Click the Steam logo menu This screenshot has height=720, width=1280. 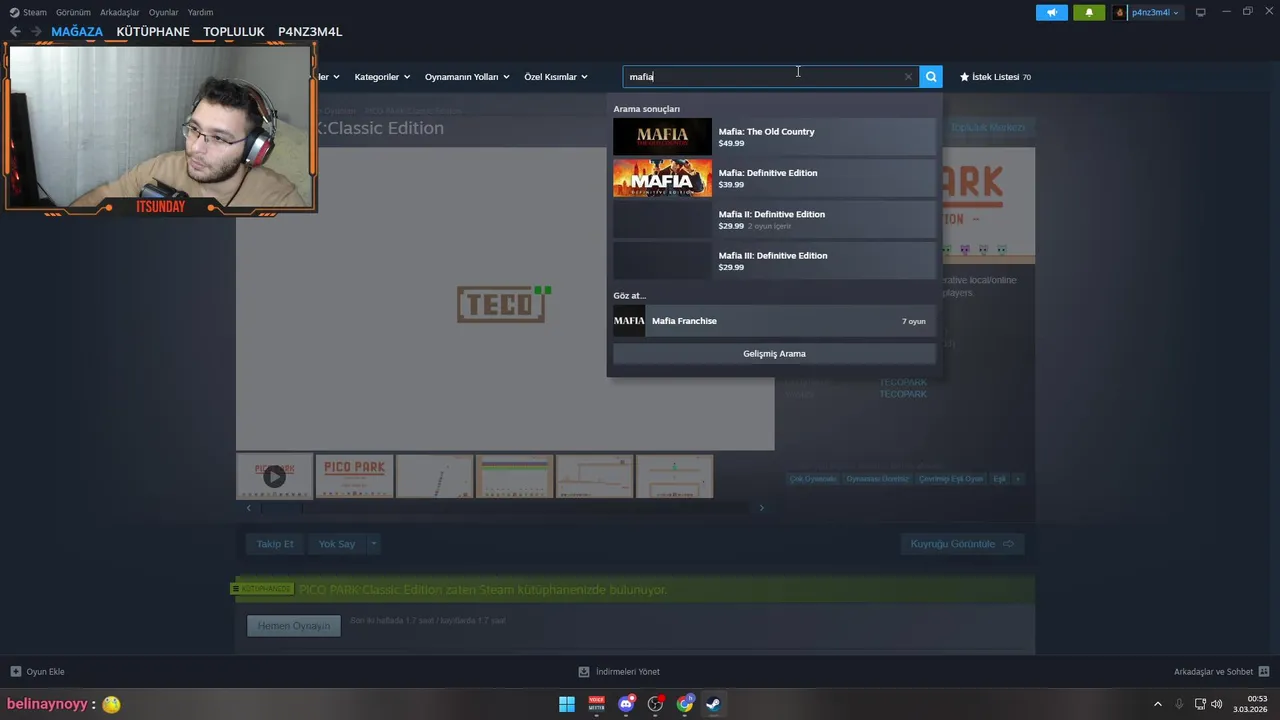click(27, 13)
